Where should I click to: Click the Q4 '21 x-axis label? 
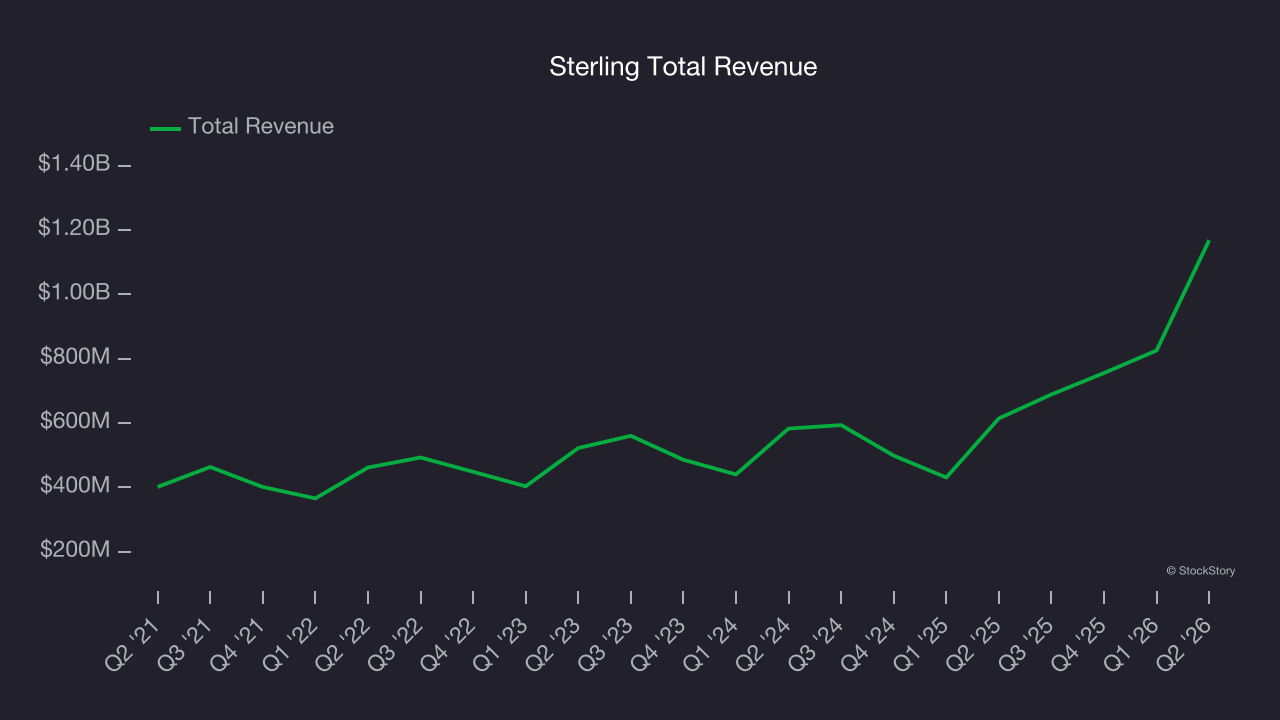click(239, 643)
